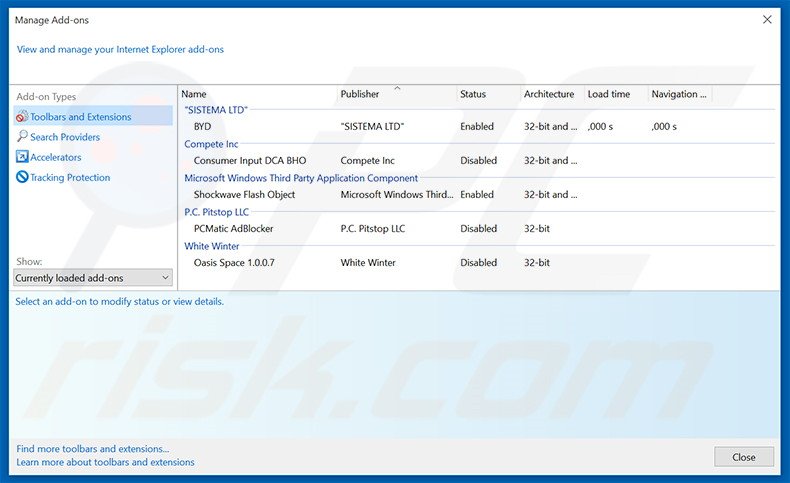Select the BYD add-on row

click(203, 127)
